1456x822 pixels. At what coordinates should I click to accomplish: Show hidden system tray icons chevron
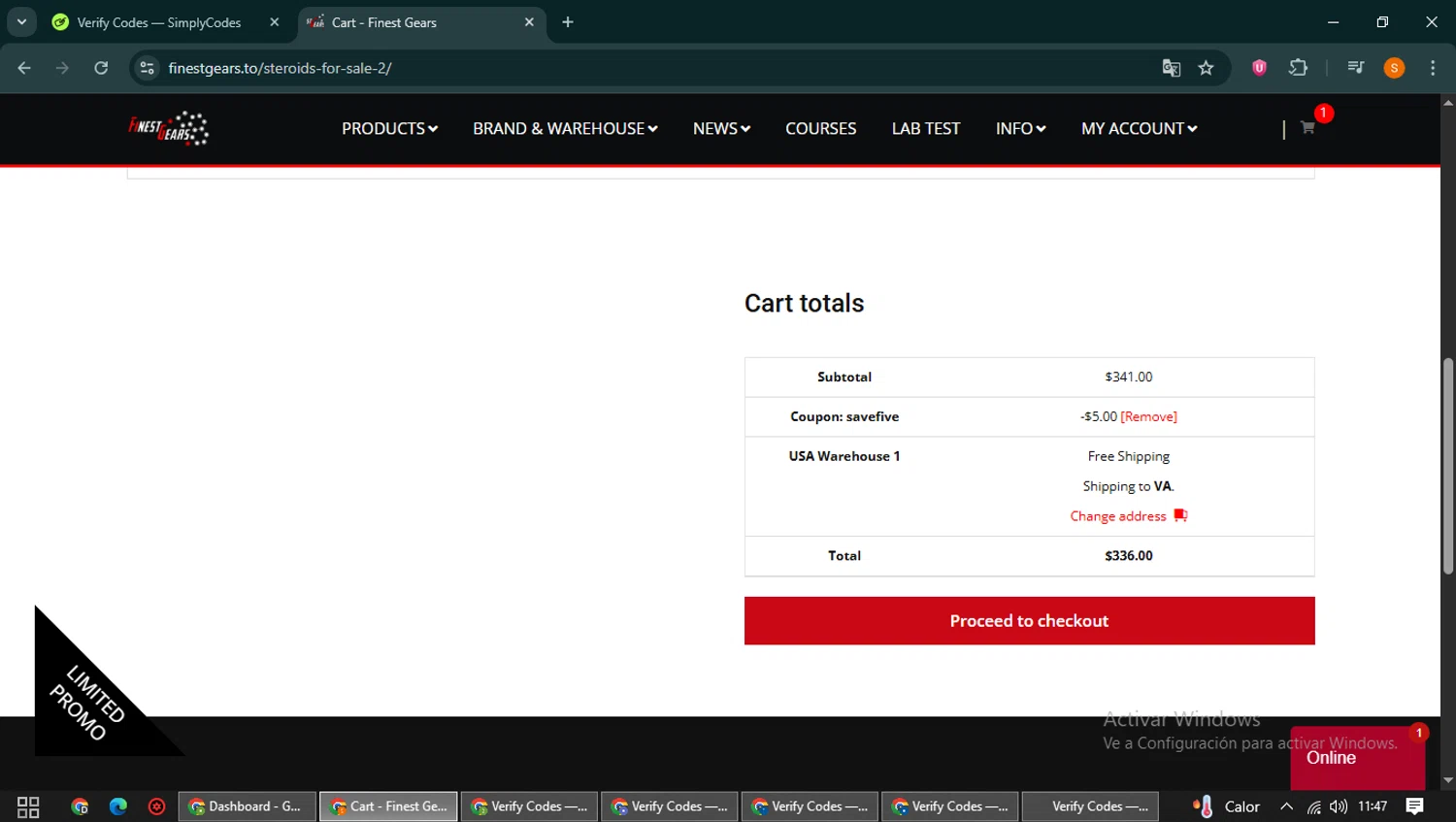tap(1286, 806)
